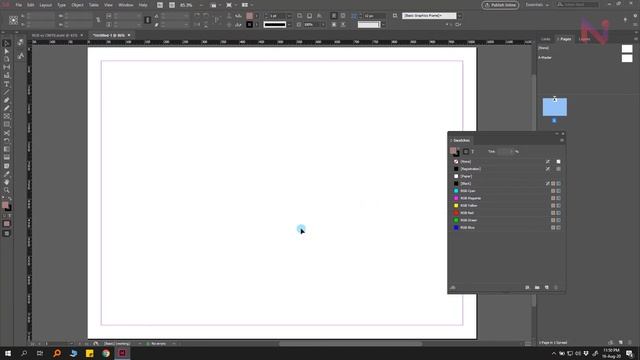
Task: Click the Adobe Stock search field
Action: pyautogui.click(x=578, y=5)
